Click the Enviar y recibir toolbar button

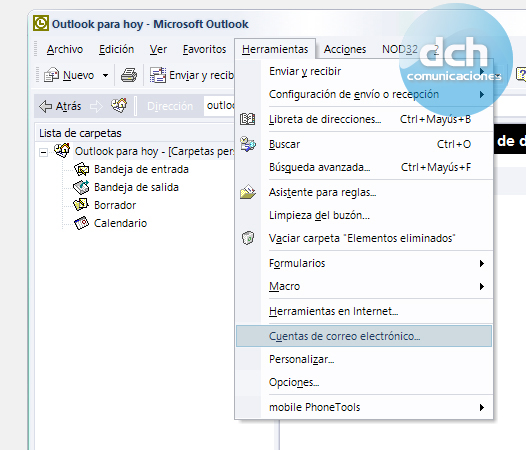pyautogui.click(x=192, y=75)
